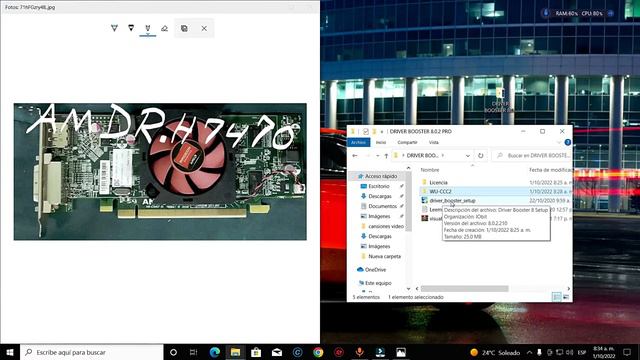The width and height of the screenshot is (640, 360).
Task: Switch to large icons view layout
Action: click(566, 297)
